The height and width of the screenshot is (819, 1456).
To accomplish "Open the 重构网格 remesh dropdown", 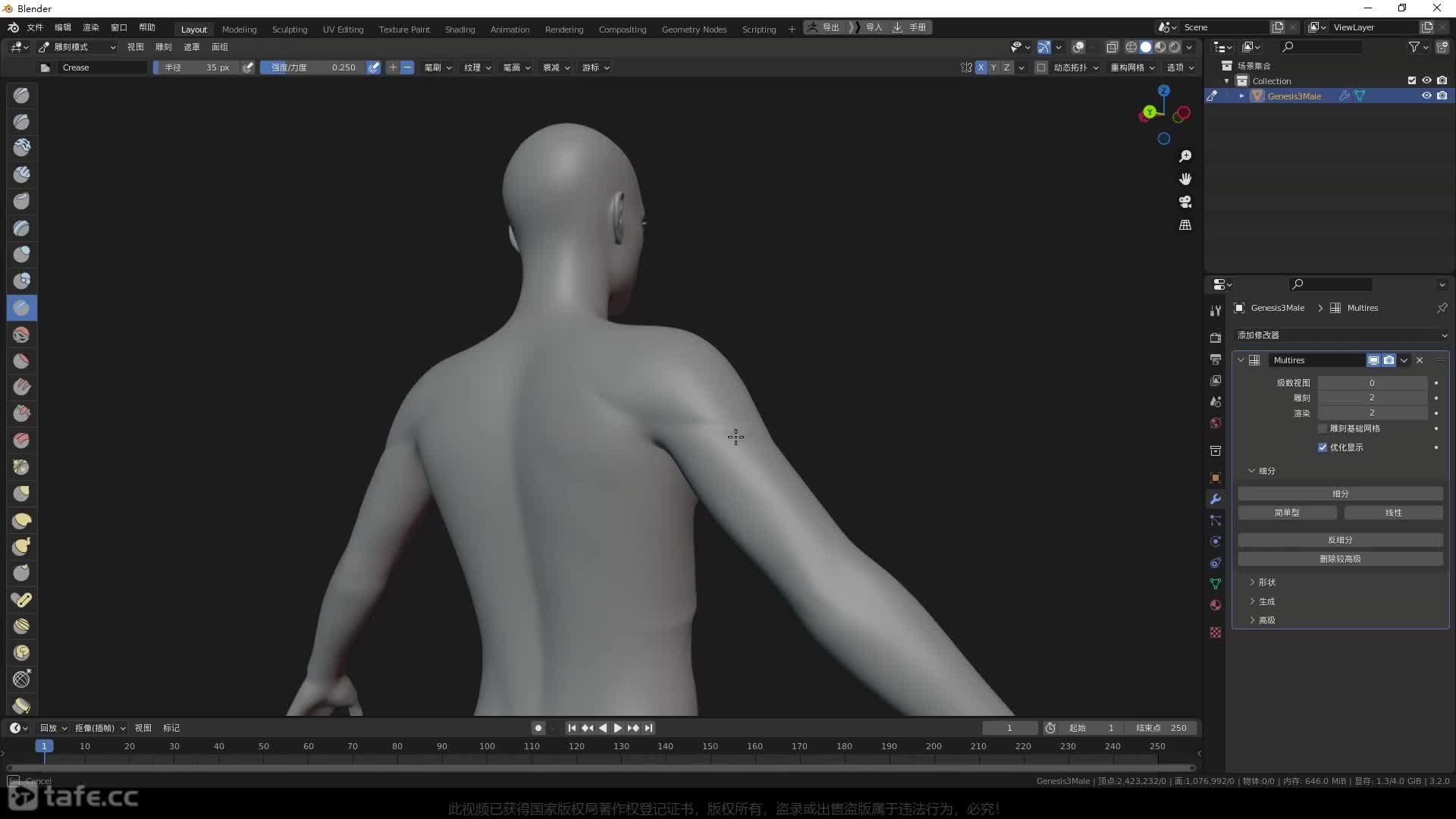I will coord(1133,67).
